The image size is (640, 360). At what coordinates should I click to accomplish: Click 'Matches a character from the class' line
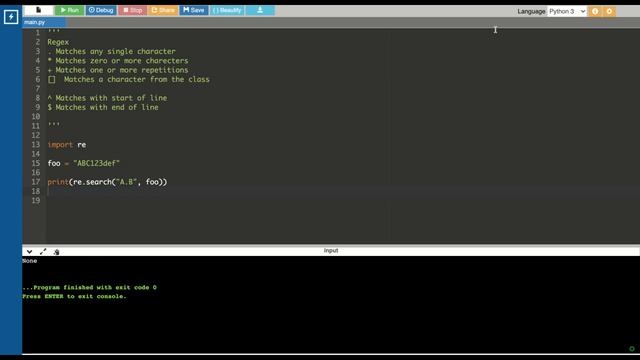(129, 80)
